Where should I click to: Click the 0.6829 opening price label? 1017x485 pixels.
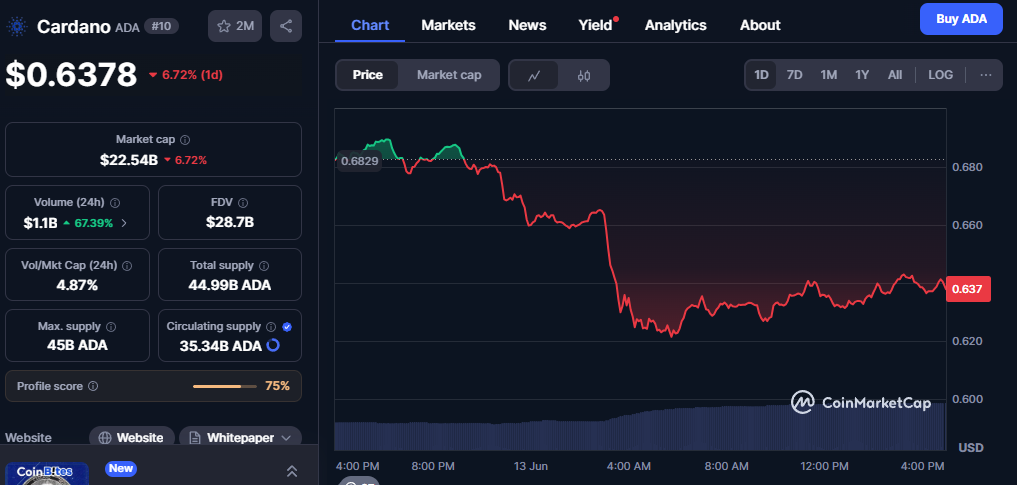tap(359, 161)
